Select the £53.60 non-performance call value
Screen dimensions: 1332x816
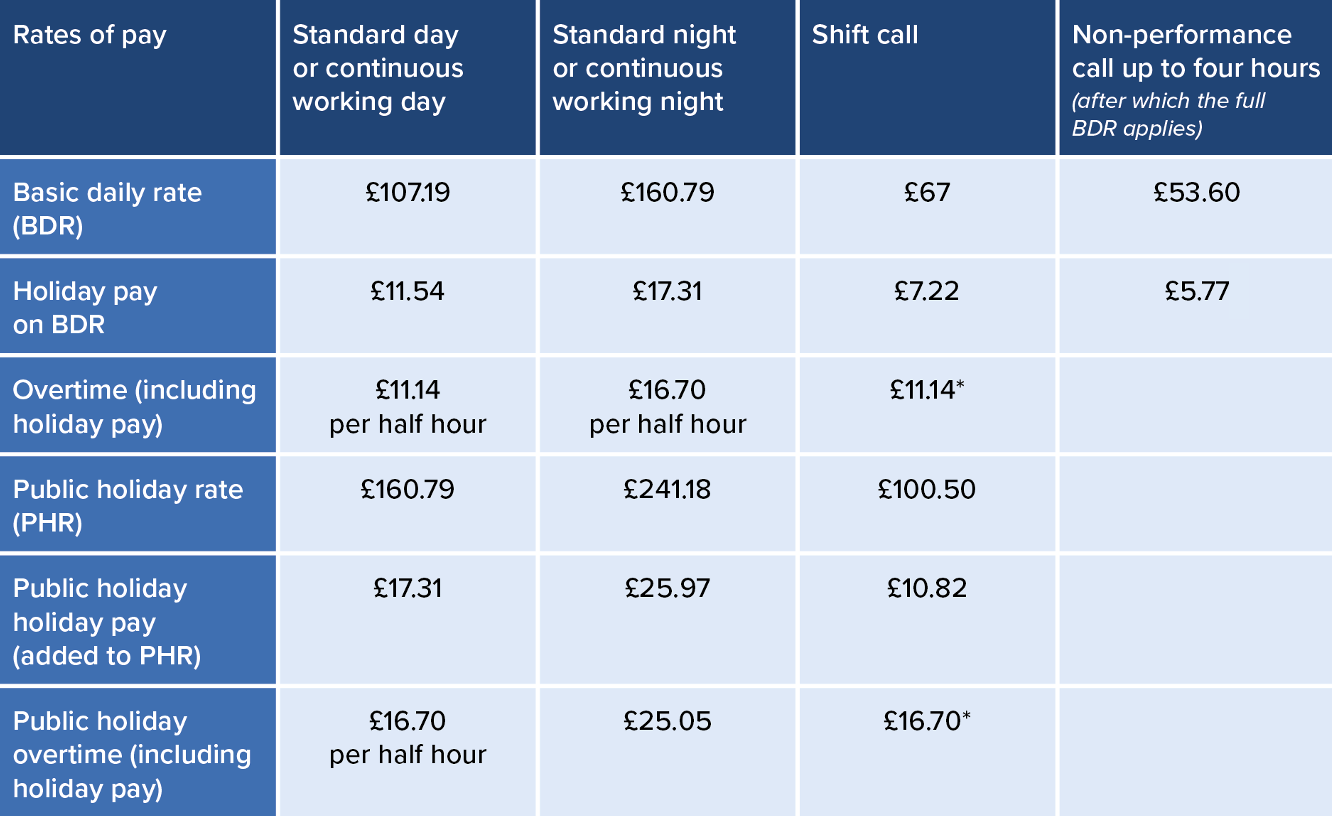click(x=1196, y=192)
